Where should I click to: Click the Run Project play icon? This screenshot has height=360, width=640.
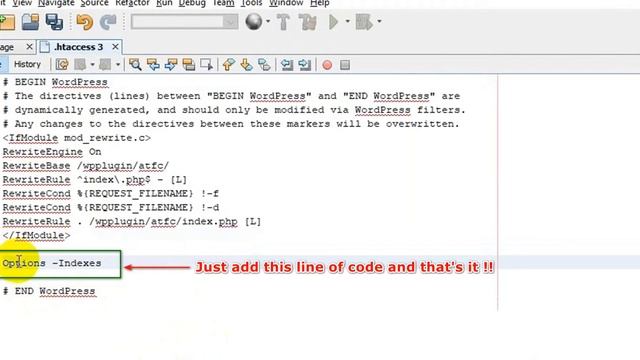[333, 22]
